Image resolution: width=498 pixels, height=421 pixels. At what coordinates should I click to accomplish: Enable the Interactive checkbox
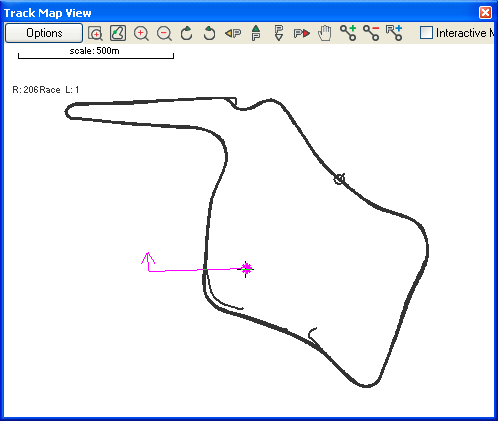(x=426, y=33)
